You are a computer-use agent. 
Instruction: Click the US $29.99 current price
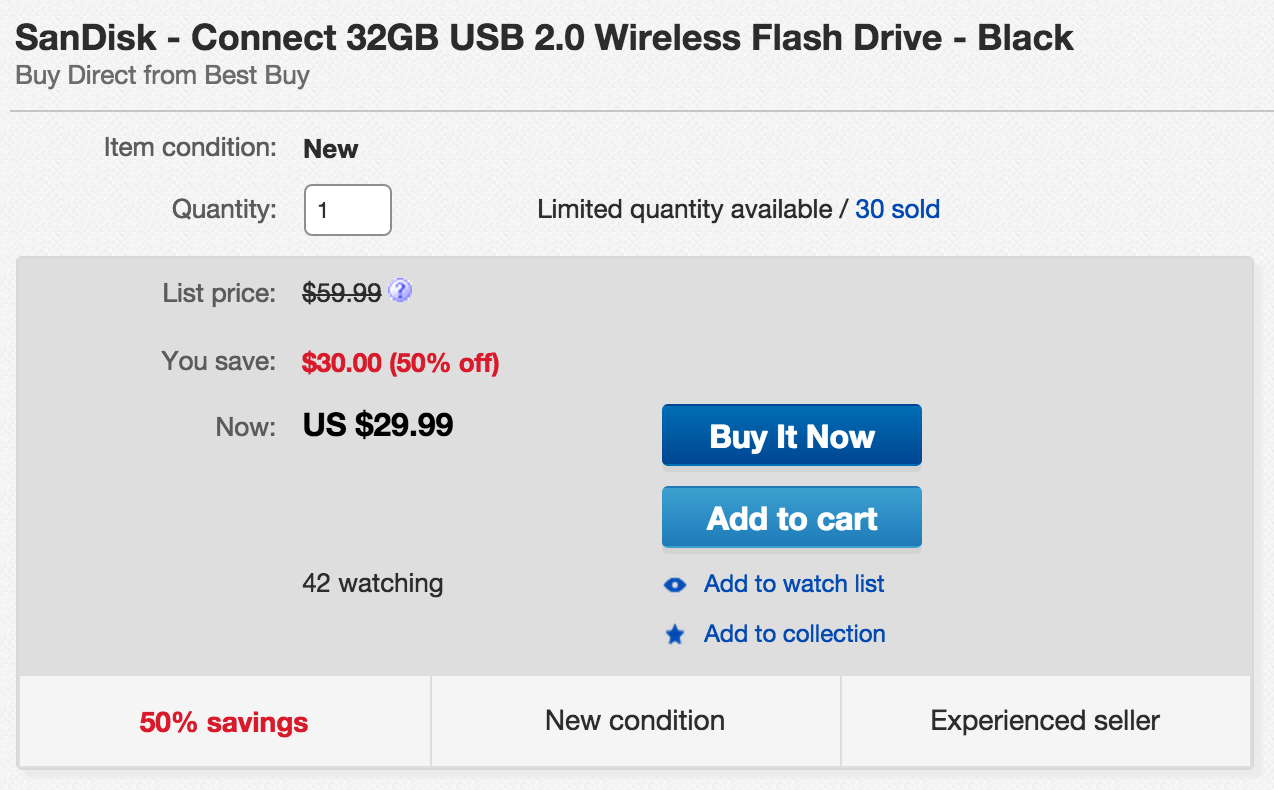(378, 425)
